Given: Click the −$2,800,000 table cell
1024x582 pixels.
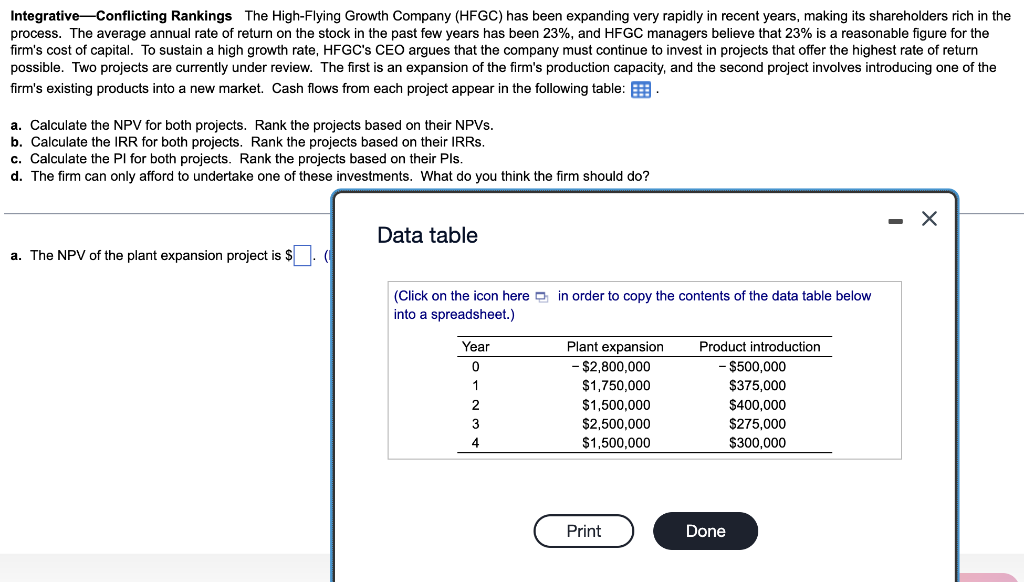Looking at the screenshot, I should coord(611,366).
